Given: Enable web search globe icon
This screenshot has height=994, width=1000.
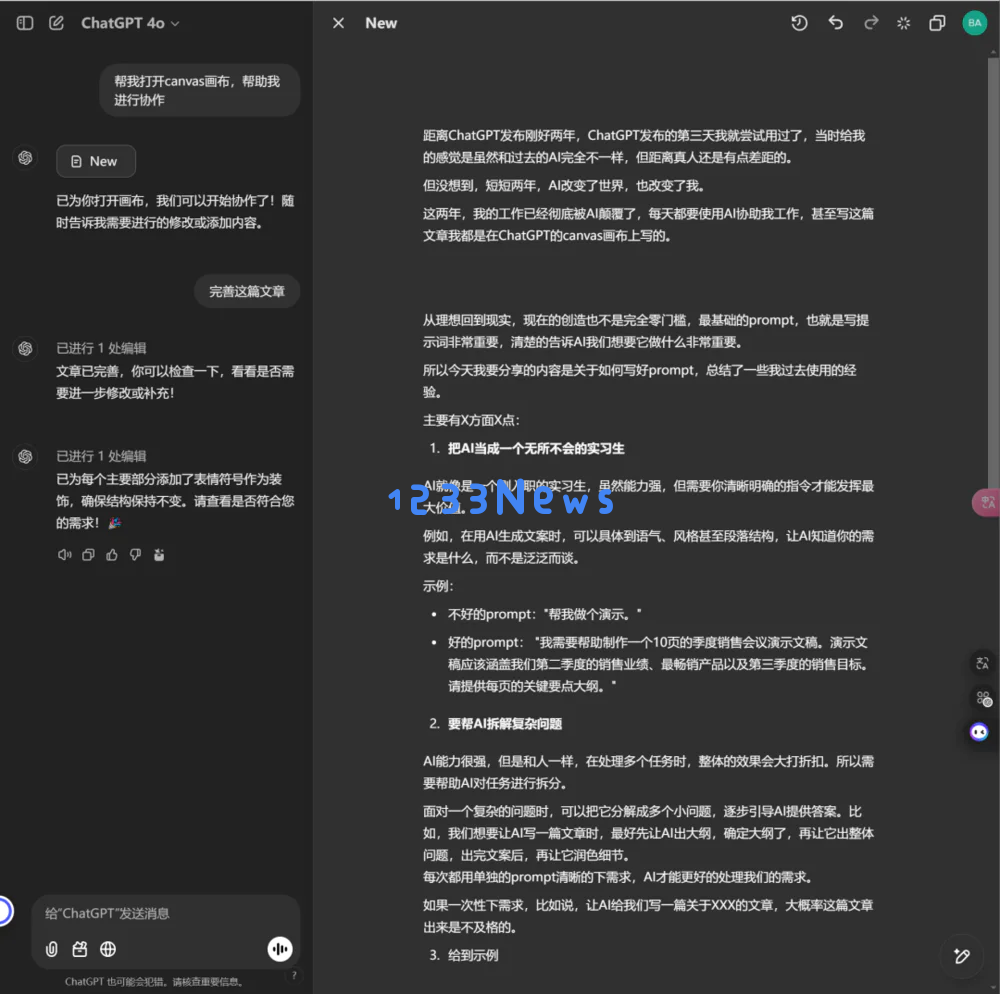Looking at the screenshot, I should (108, 949).
